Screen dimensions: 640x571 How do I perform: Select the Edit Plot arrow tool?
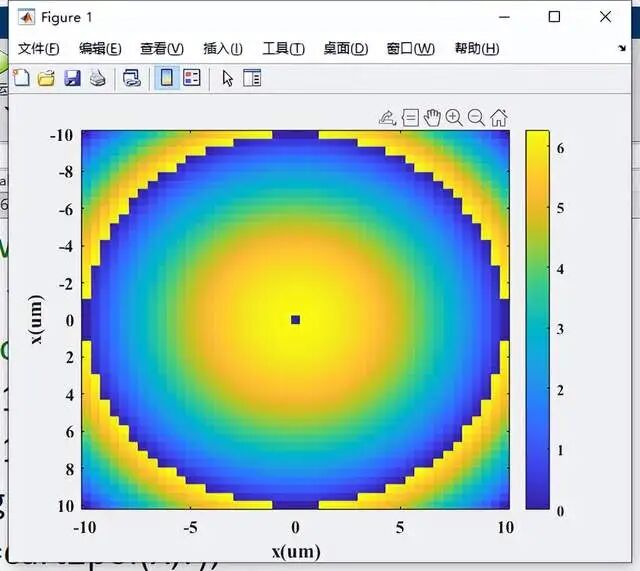coord(226,78)
